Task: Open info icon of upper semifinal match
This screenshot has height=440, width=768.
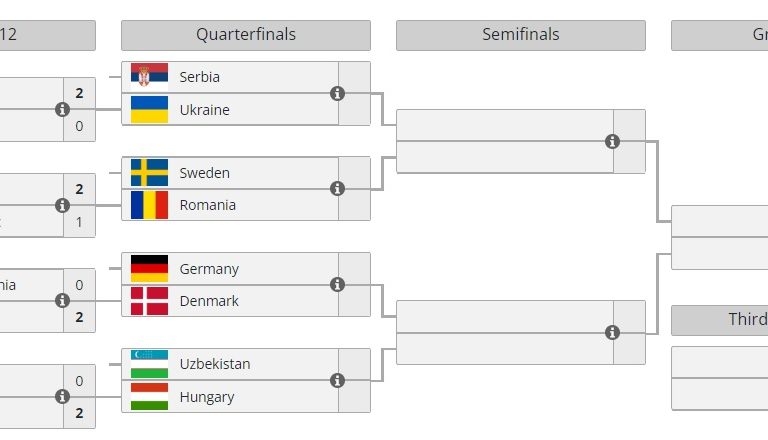Action: point(613,141)
